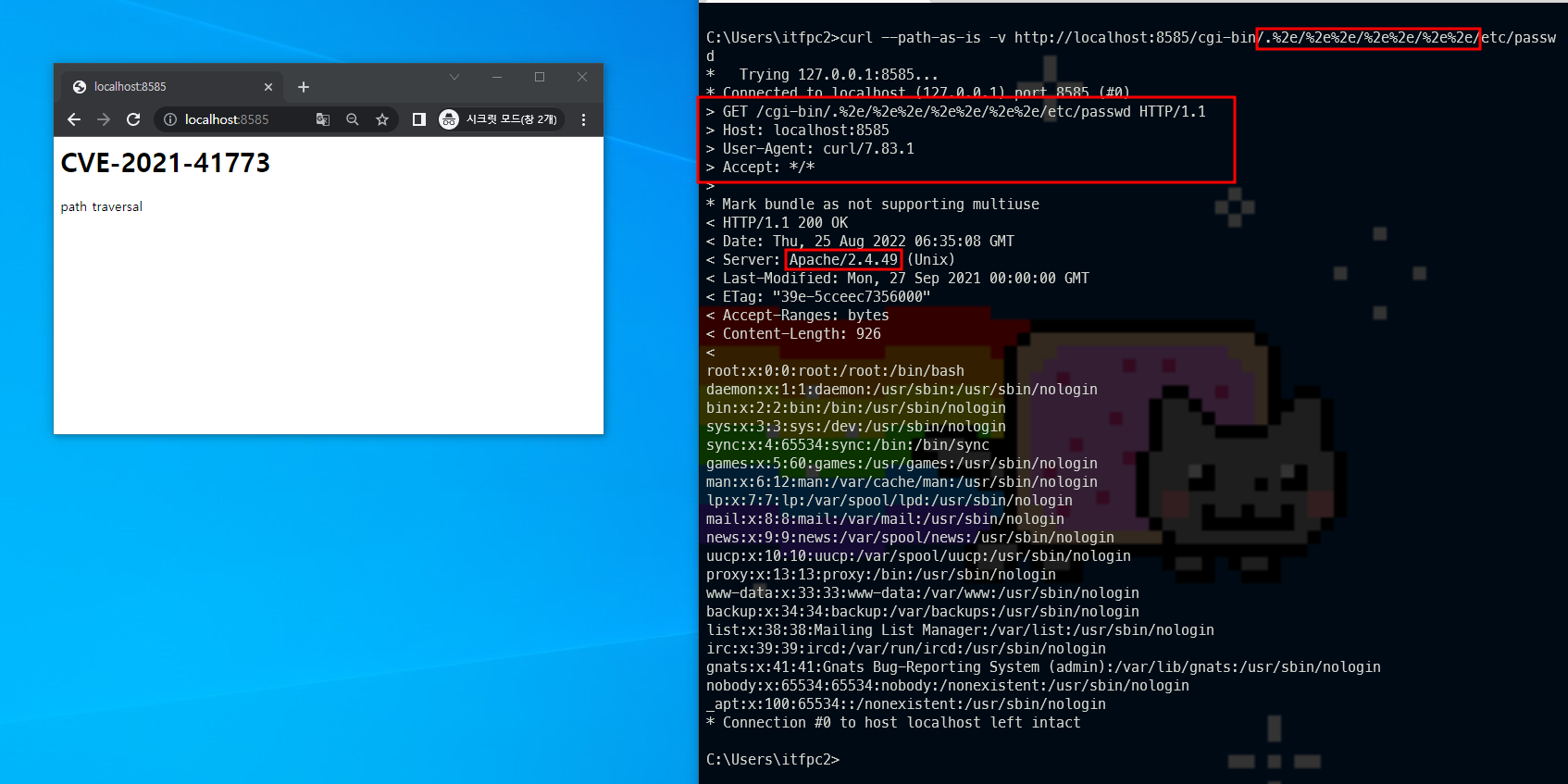Reload the localhost:8585 page
The width and height of the screenshot is (1568, 784).
133,119
